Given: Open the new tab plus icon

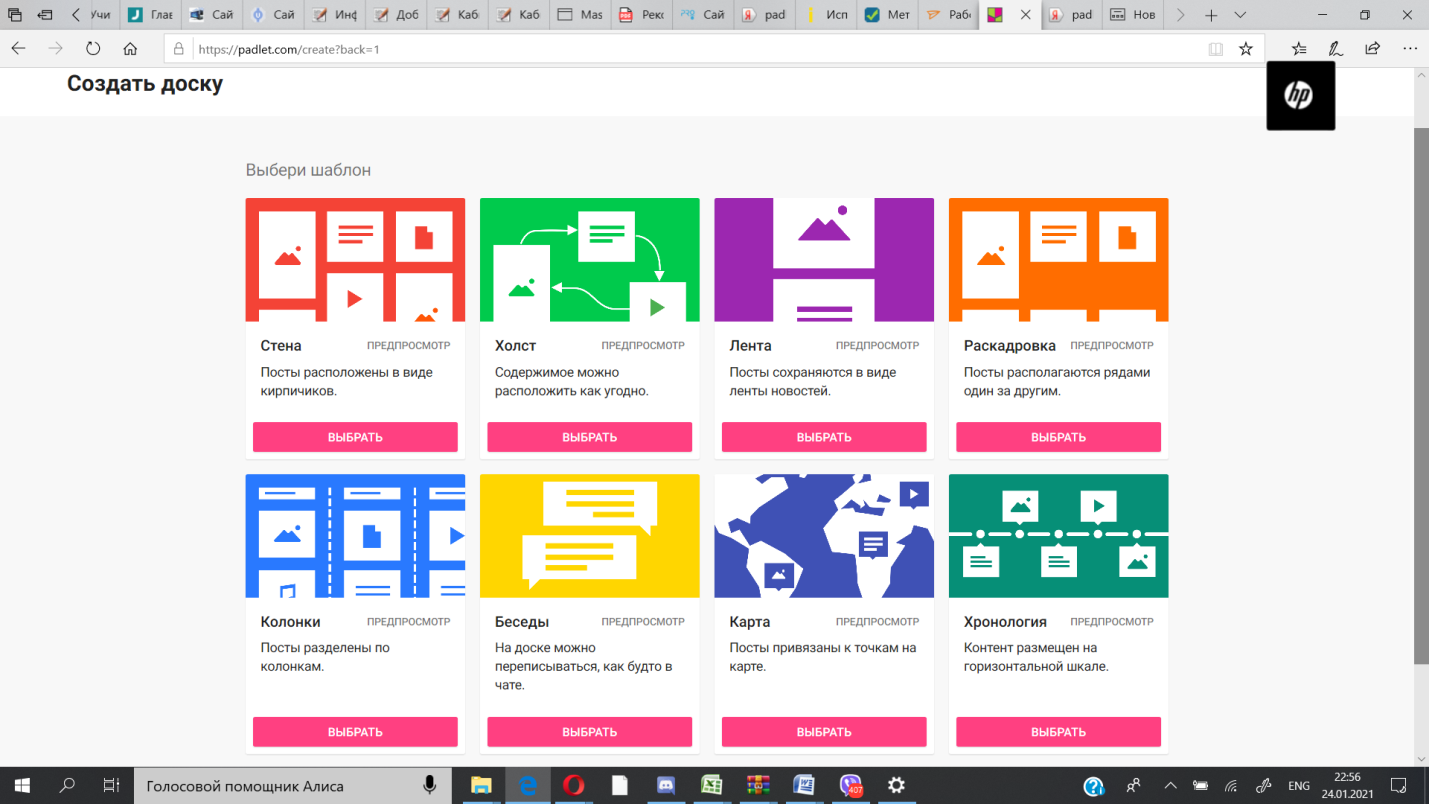Looking at the screenshot, I should [1211, 15].
